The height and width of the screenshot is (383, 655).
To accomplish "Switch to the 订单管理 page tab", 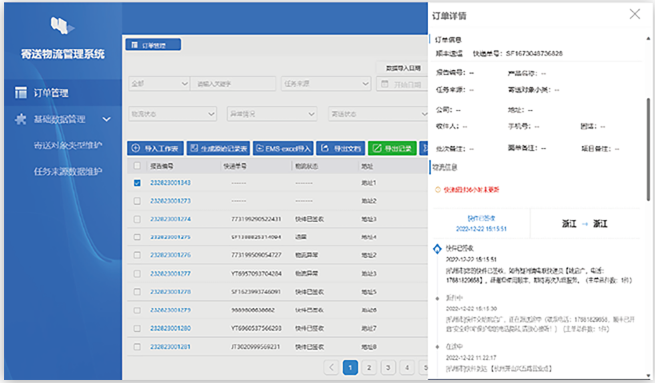I will [153, 45].
